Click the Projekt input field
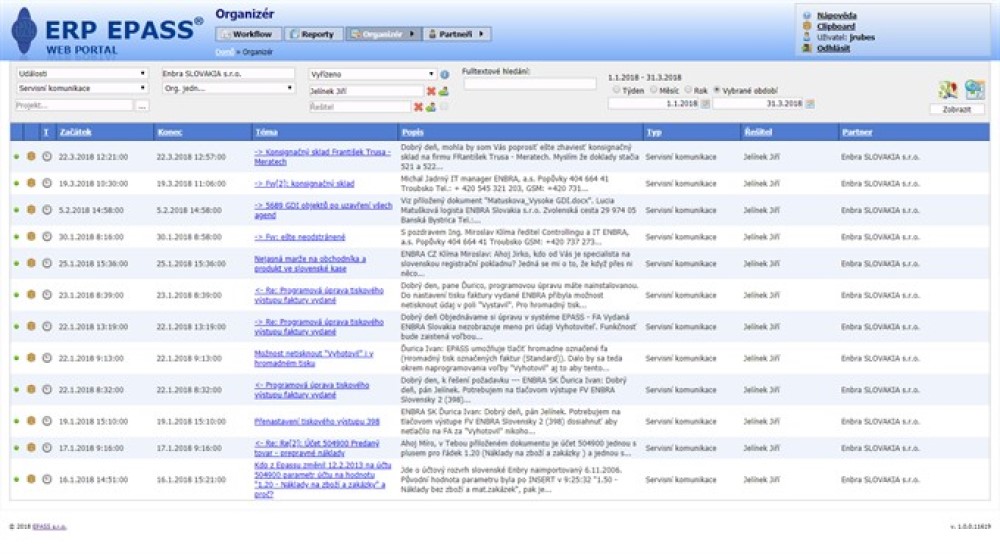The width and height of the screenshot is (1000, 554). click(x=74, y=105)
